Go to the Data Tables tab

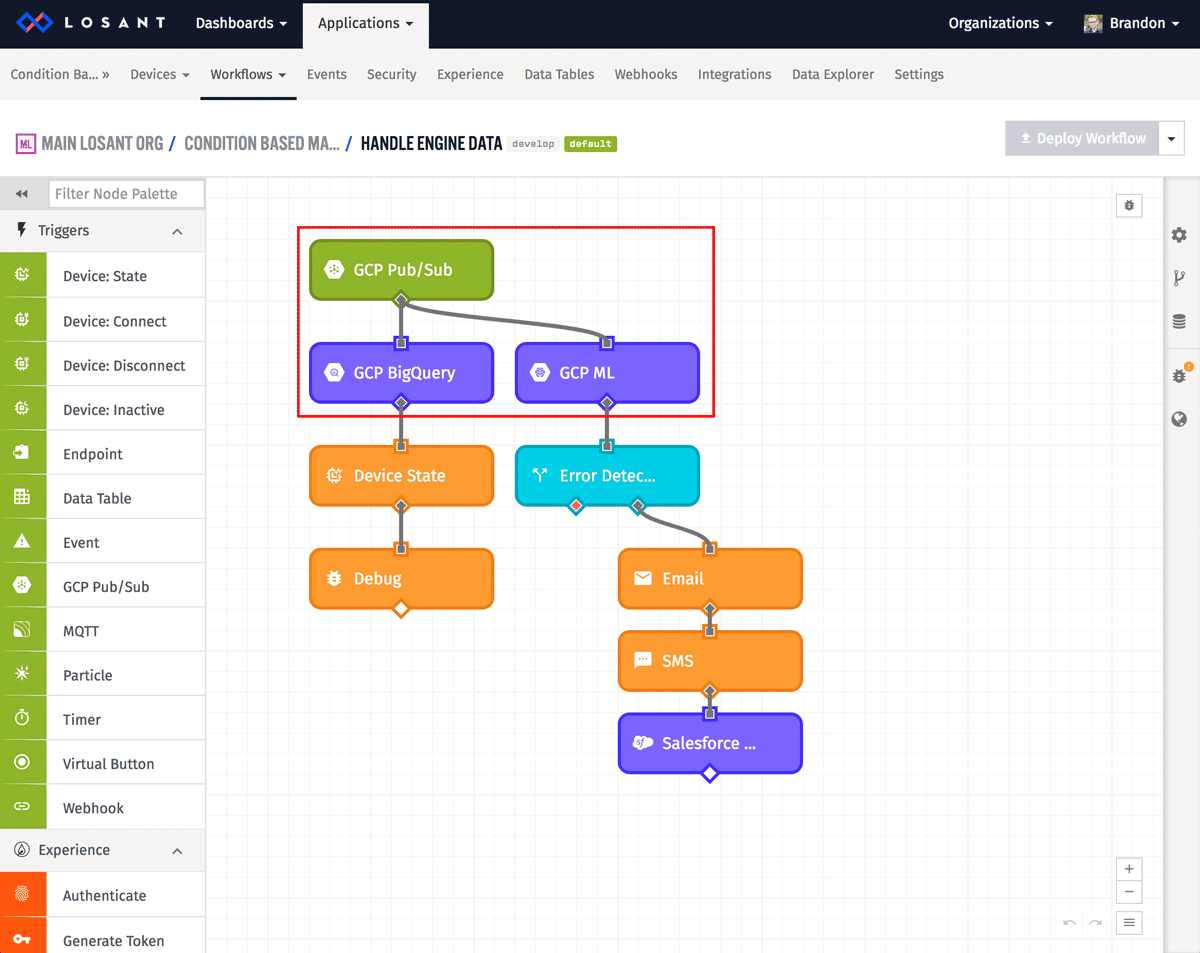559,74
